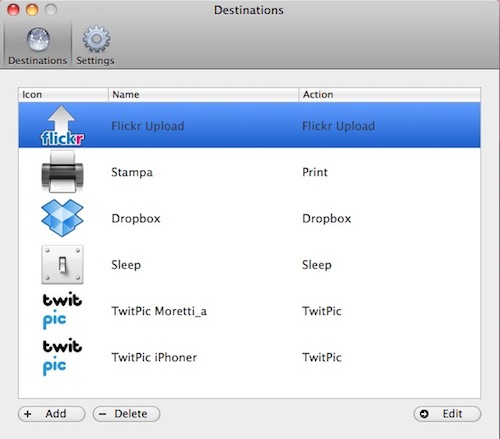Open the Settings gear icon
Screen dimensions: 500x439
pos(96,39)
